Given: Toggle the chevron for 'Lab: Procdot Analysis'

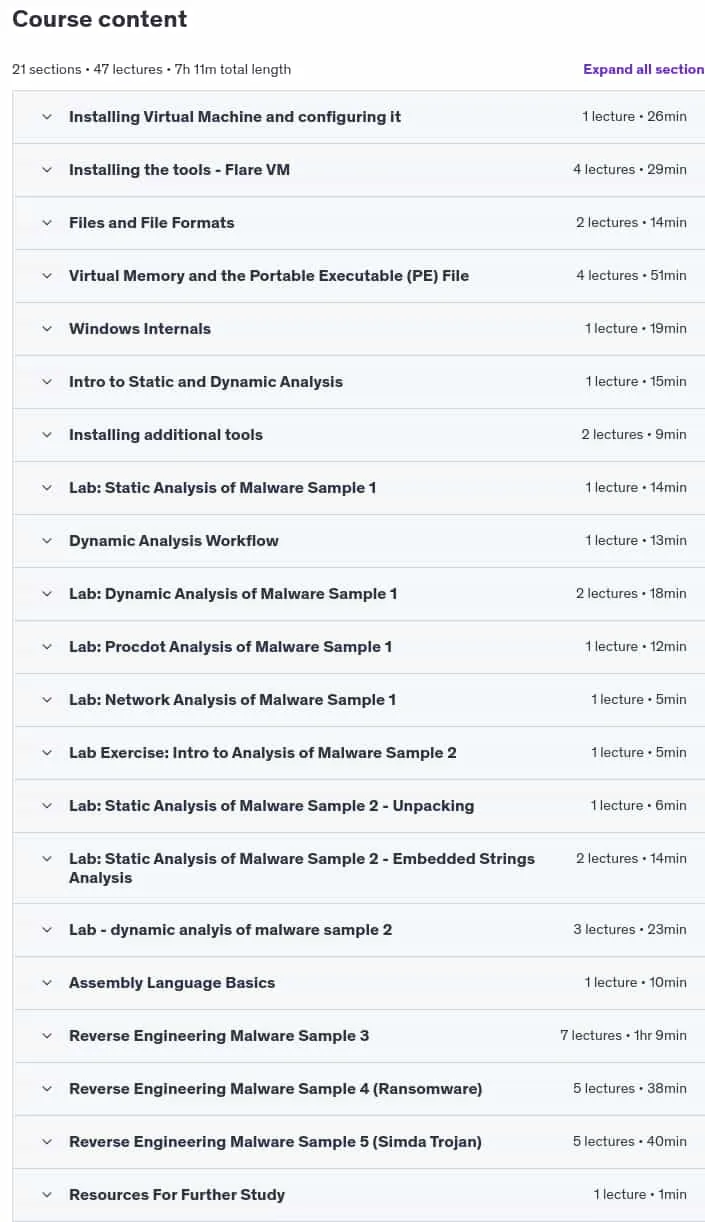Looking at the screenshot, I should [47, 647].
